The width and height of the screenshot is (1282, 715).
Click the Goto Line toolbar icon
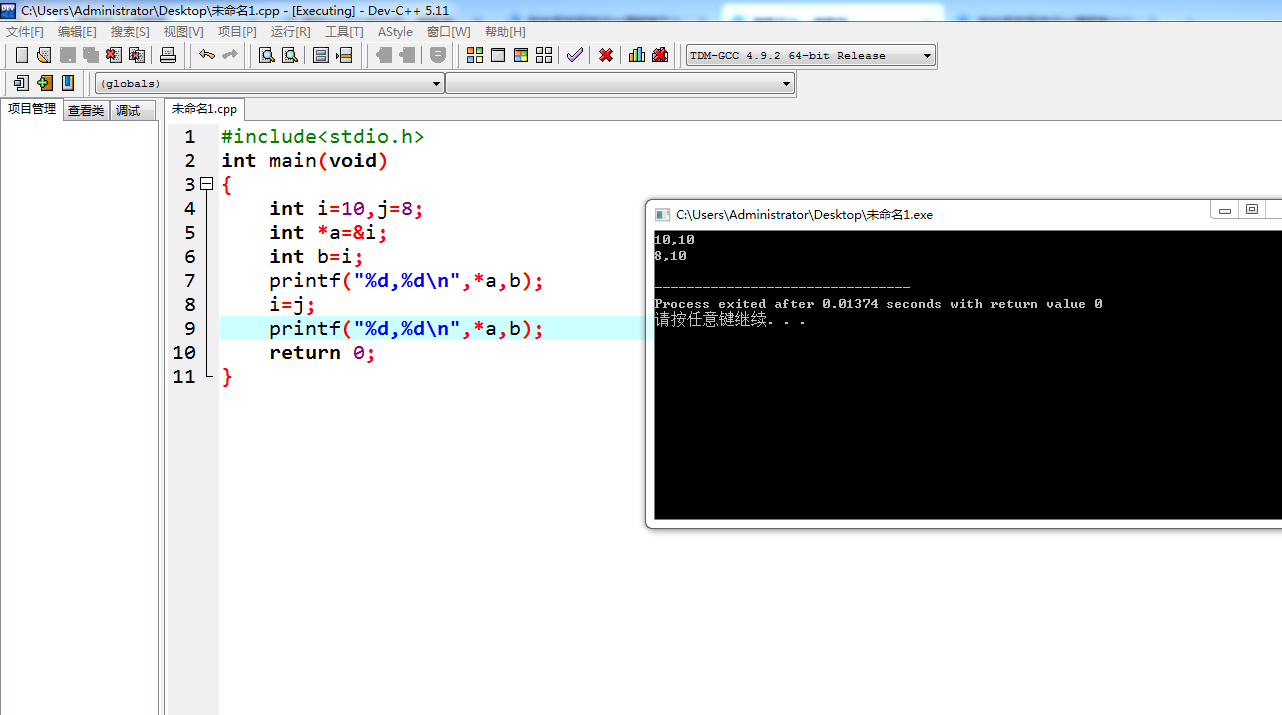[344, 55]
